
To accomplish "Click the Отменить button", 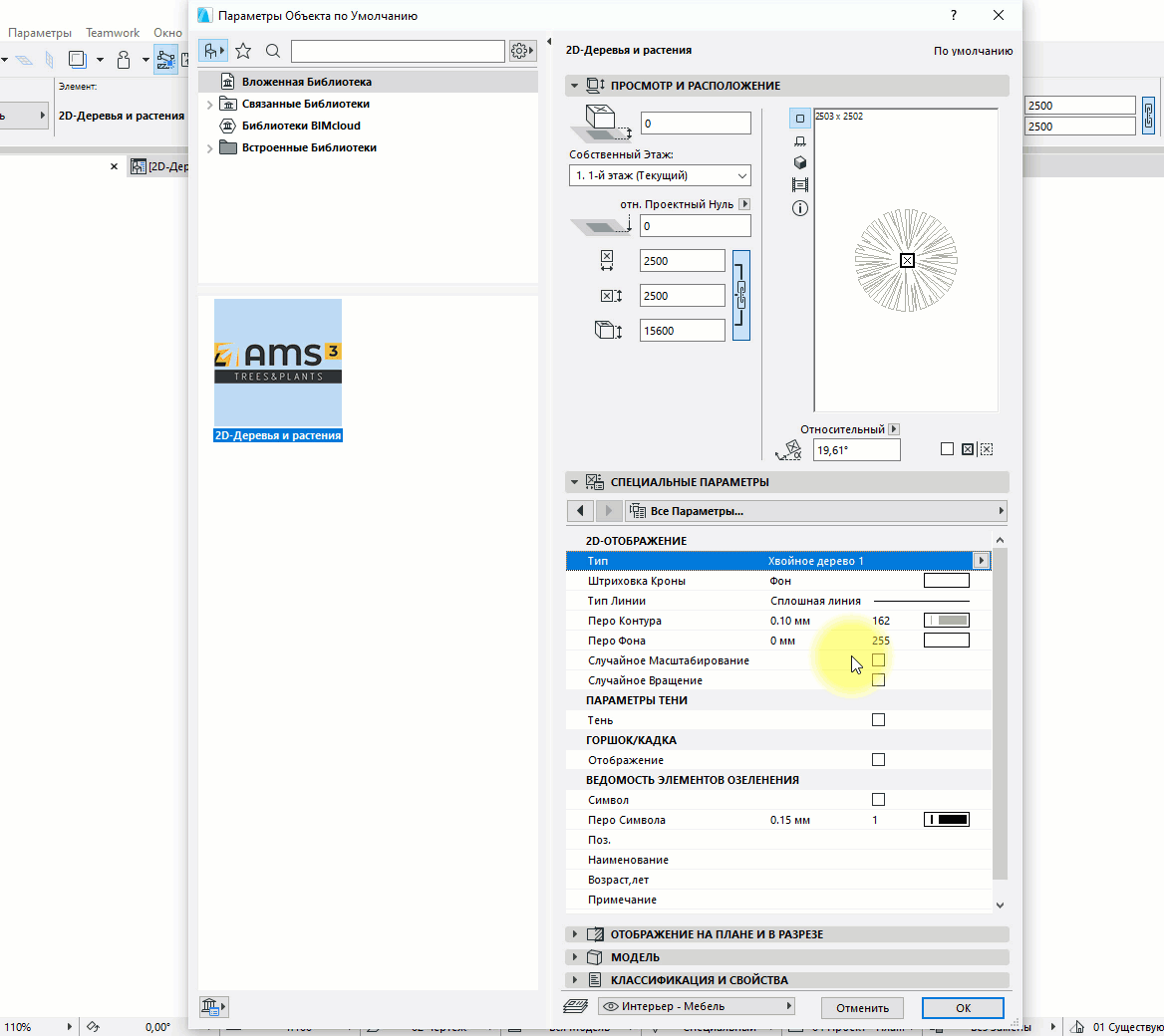I will (x=862, y=1007).
